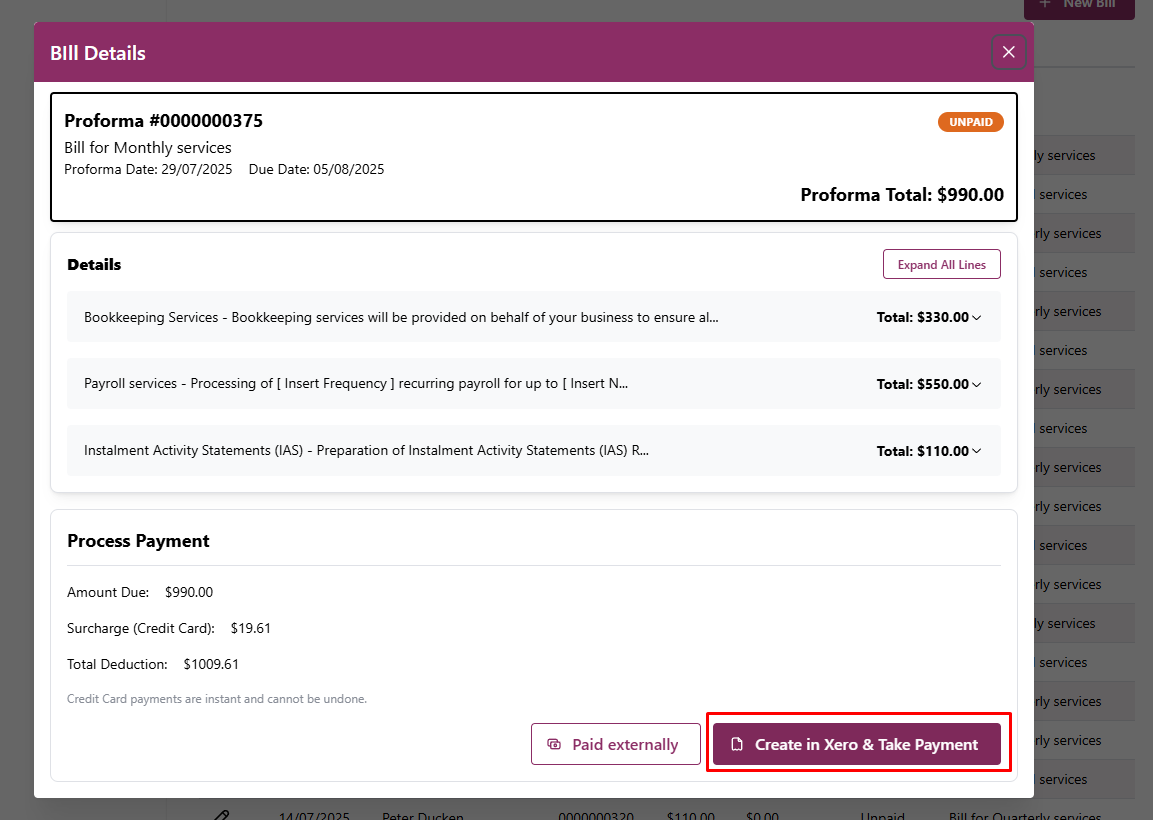Select the Payroll services line description

click(x=356, y=384)
